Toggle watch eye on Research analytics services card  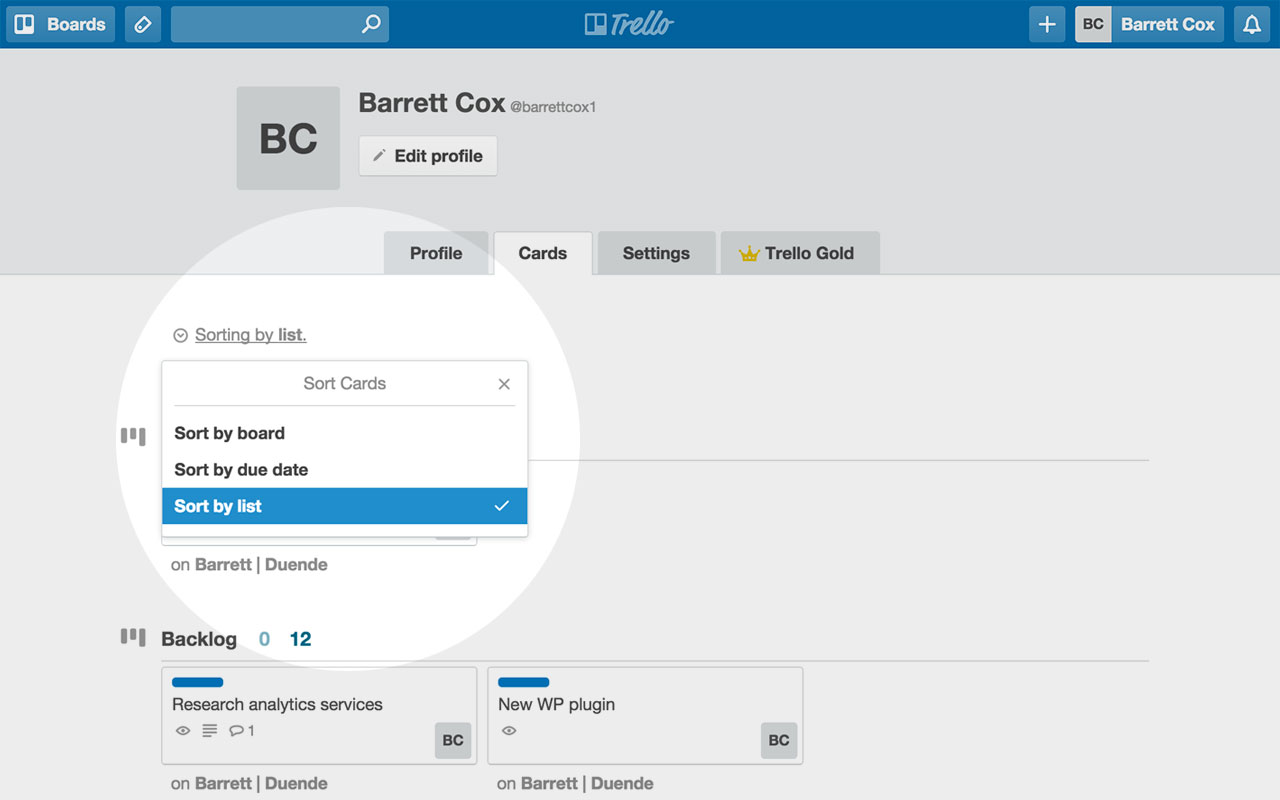pyautogui.click(x=183, y=731)
